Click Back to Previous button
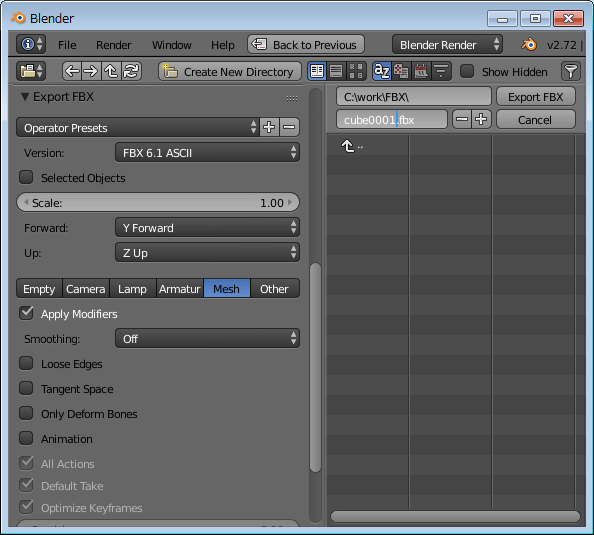Viewport: 594px width, 535px height. 306,44
